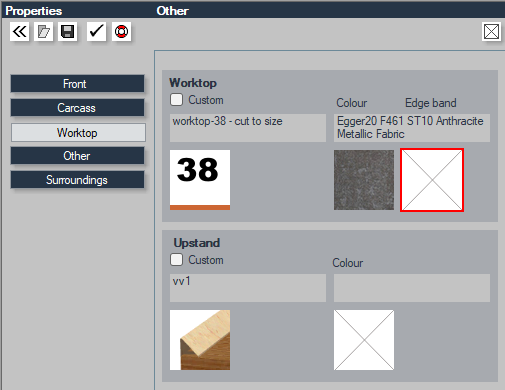505x390 pixels.
Task: Save properties with the floppy disk icon
Action: tap(67, 32)
